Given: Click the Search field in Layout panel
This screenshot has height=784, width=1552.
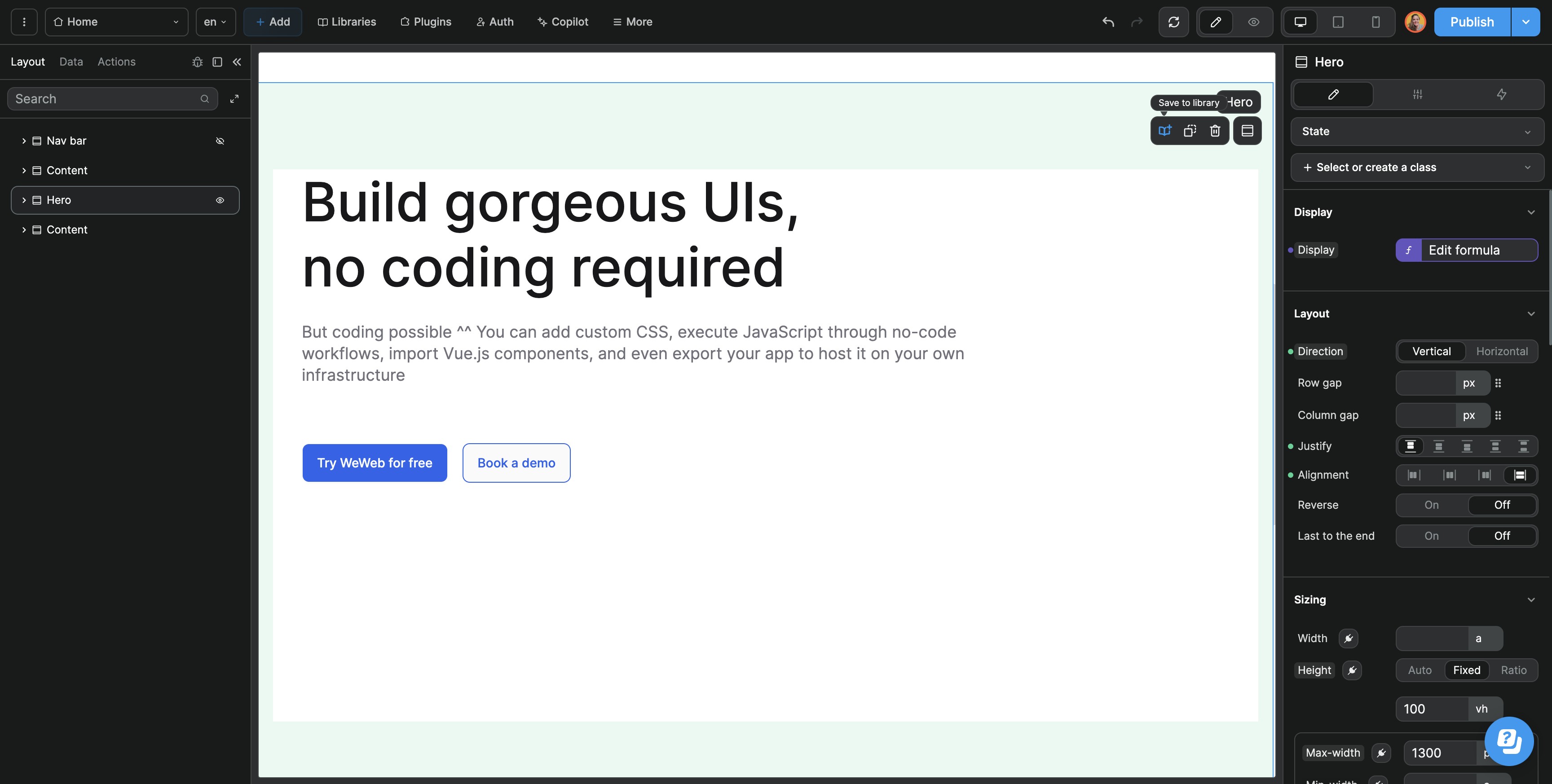Looking at the screenshot, I should pyautogui.click(x=106, y=99).
